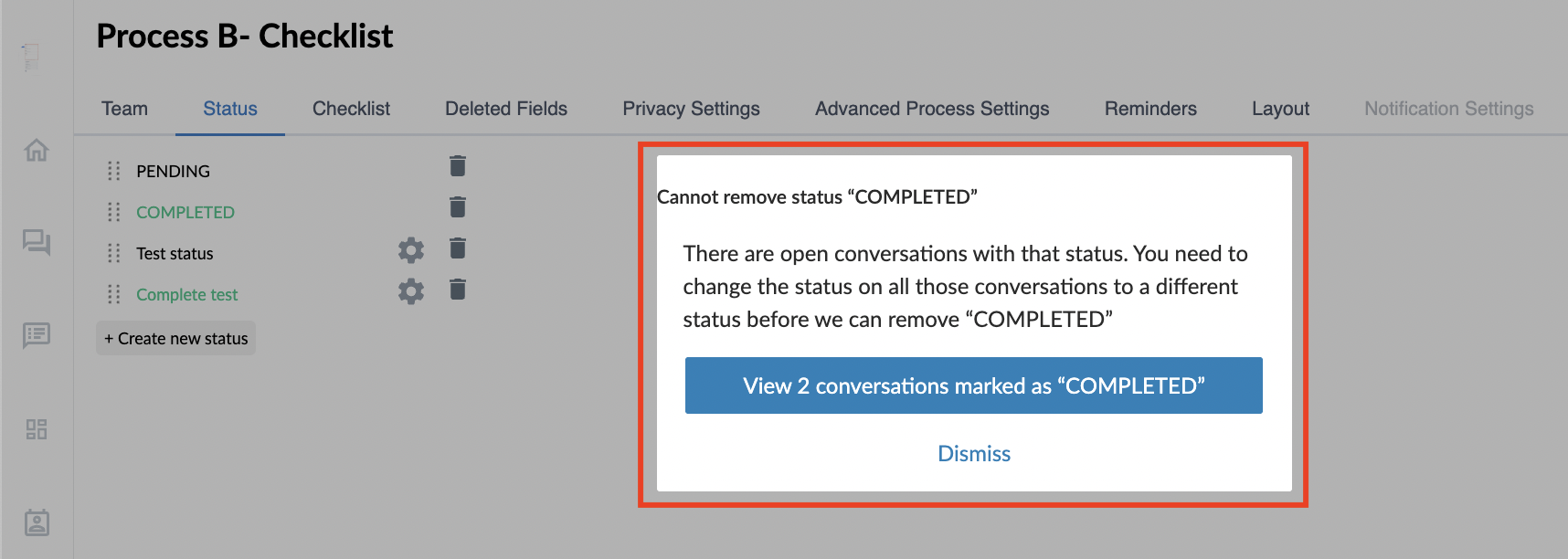Open settings gear for Test status
The height and width of the screenshot is (559, 1568).
[411, 250]
